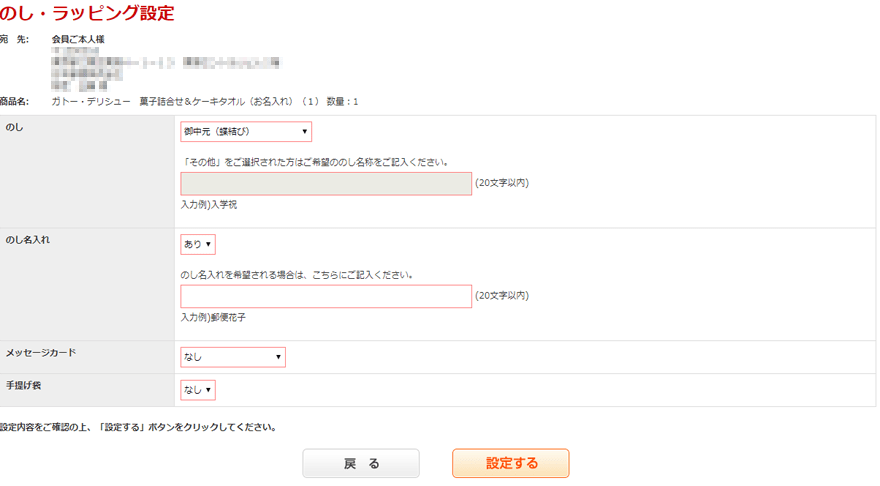Focus the のし名入れ name input field
Image resolution: width=880 pixels, height=486 pixels.
click(325, 296)
